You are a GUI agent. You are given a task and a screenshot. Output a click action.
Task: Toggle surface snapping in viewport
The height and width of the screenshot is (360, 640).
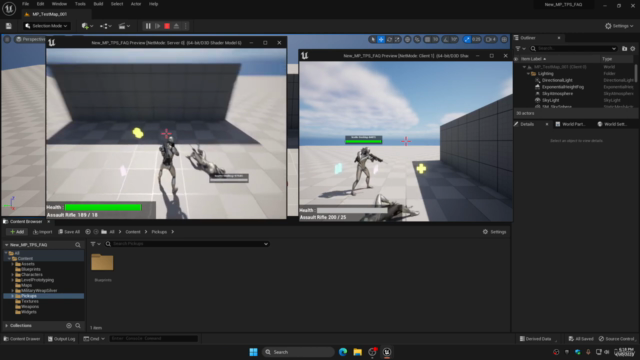[417, 39]
